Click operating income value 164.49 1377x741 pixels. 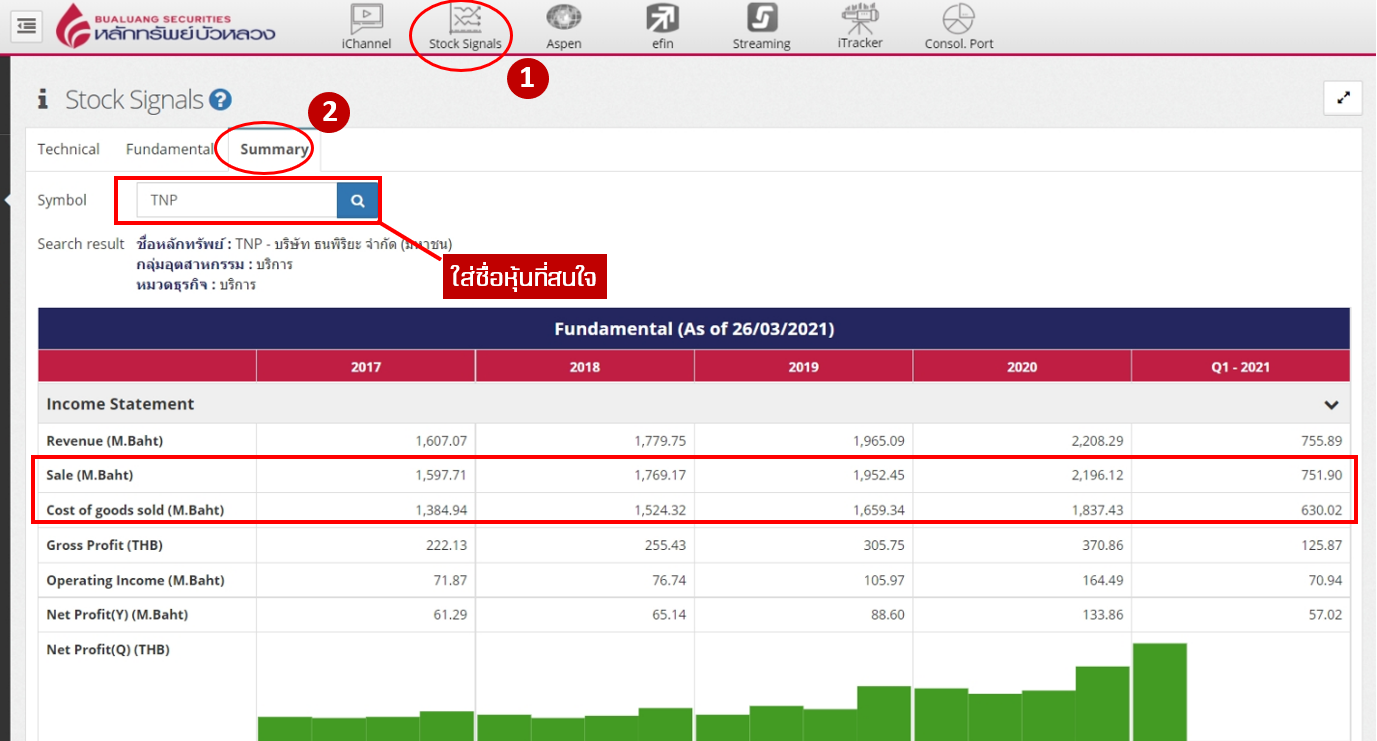(x=1103, y=580)
